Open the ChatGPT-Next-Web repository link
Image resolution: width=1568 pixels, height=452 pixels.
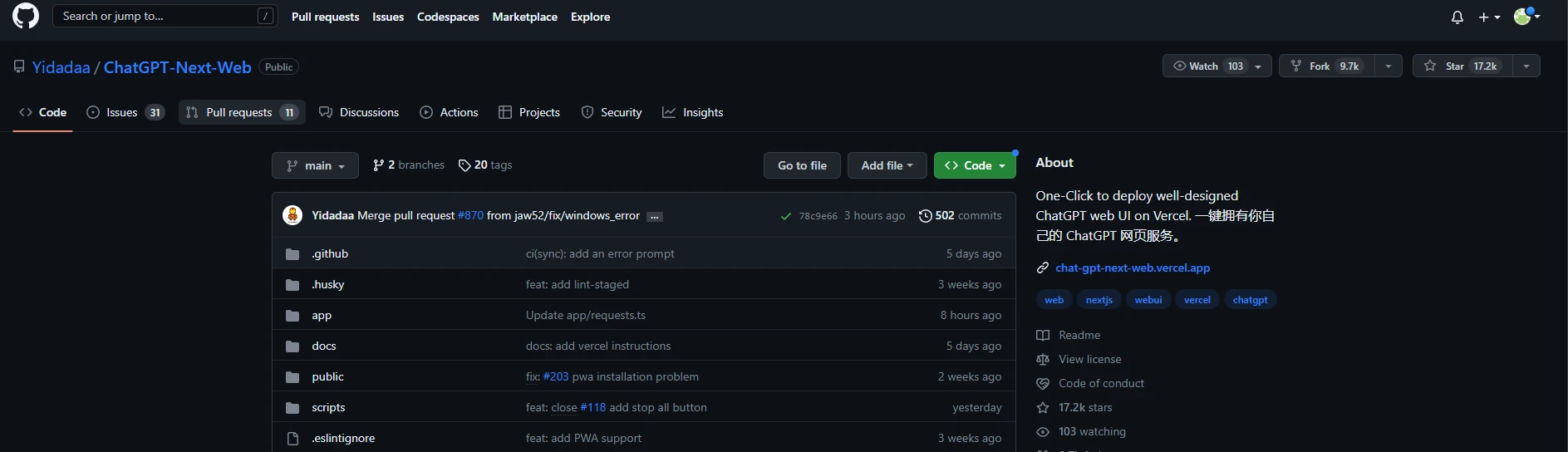(178, 67)
